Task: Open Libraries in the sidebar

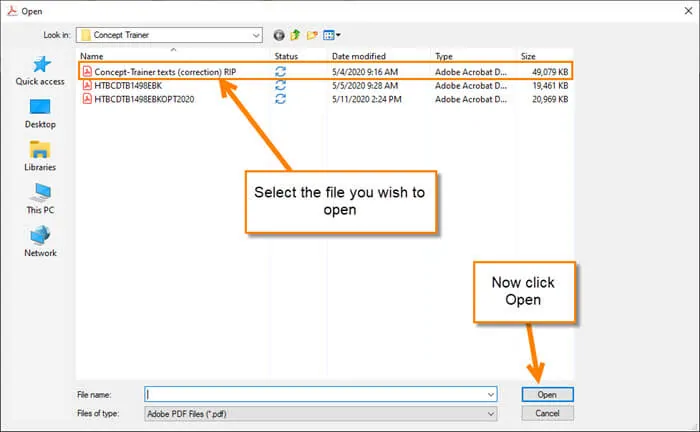Action: [40, 156]
